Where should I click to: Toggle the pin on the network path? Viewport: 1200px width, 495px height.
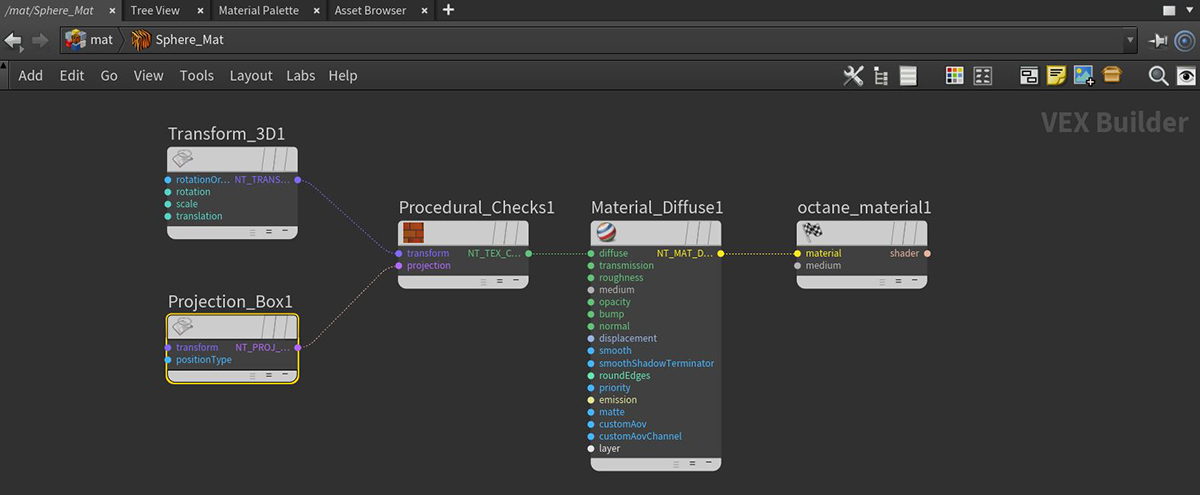[x=1158, y=40]
